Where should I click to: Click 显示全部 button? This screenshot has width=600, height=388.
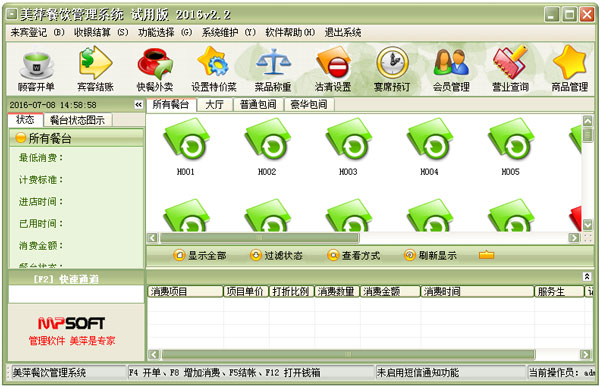(199, 255)
